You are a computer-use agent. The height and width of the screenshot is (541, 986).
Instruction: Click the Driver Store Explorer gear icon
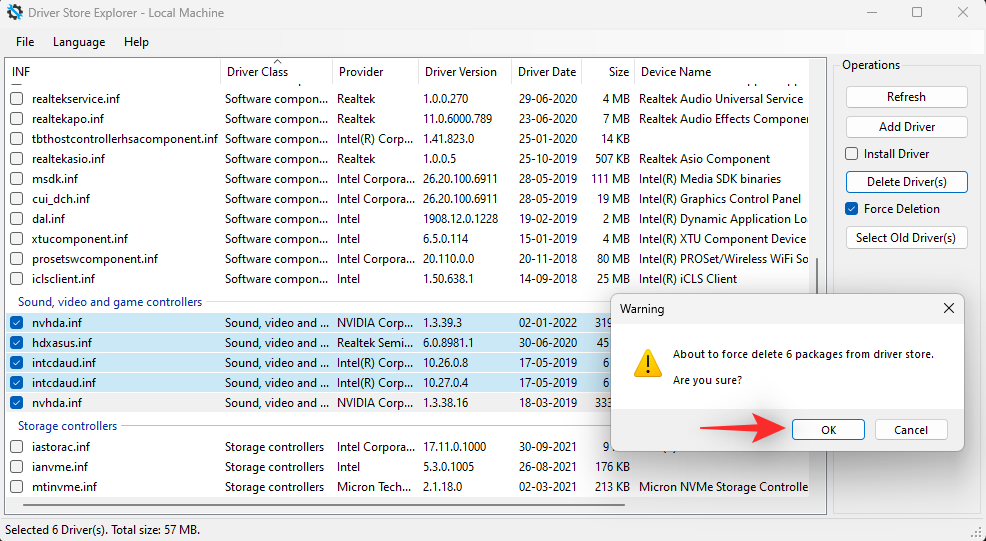pyautogui.click(x=15, y=13)
